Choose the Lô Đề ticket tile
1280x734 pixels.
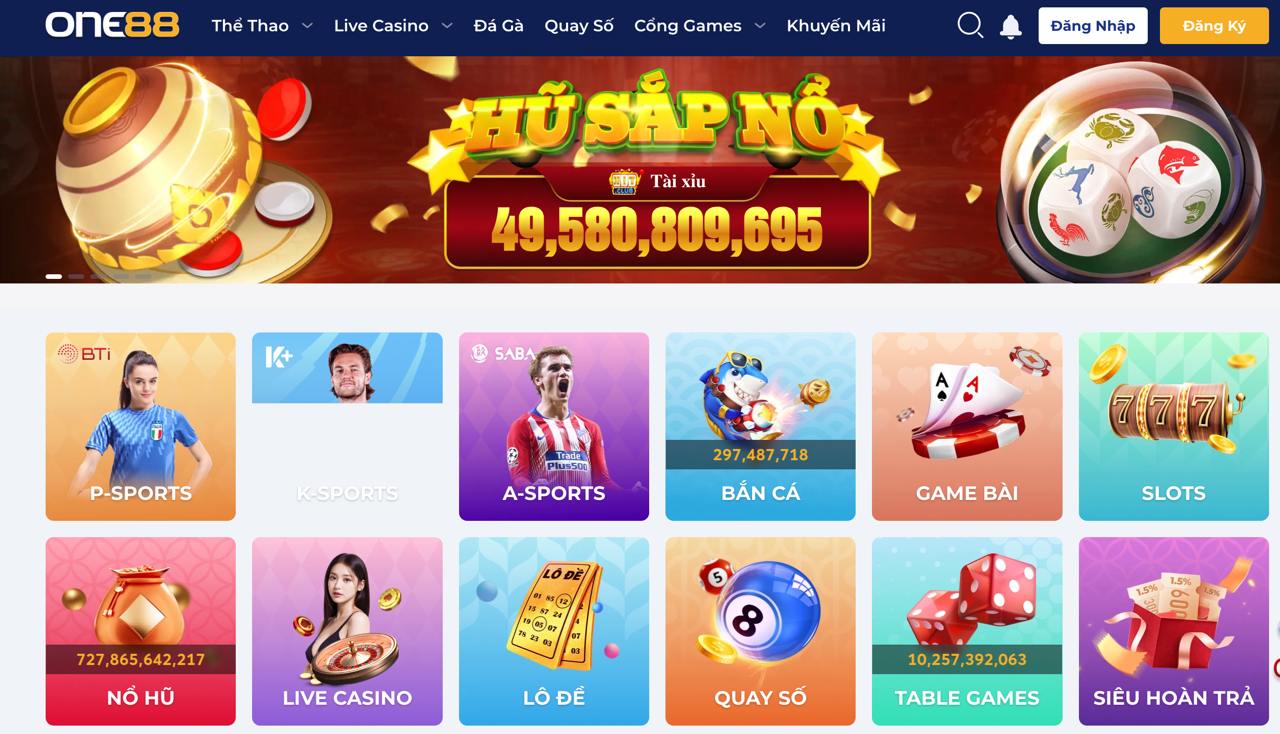point(554,631)
